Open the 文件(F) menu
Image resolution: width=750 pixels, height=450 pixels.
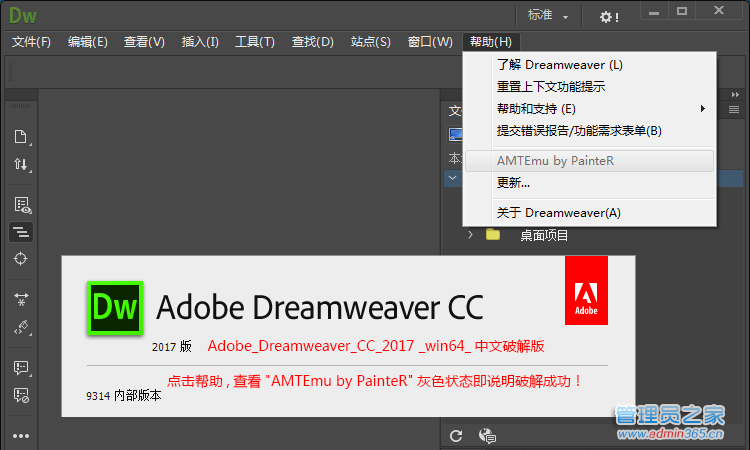(x=31, y=42)
